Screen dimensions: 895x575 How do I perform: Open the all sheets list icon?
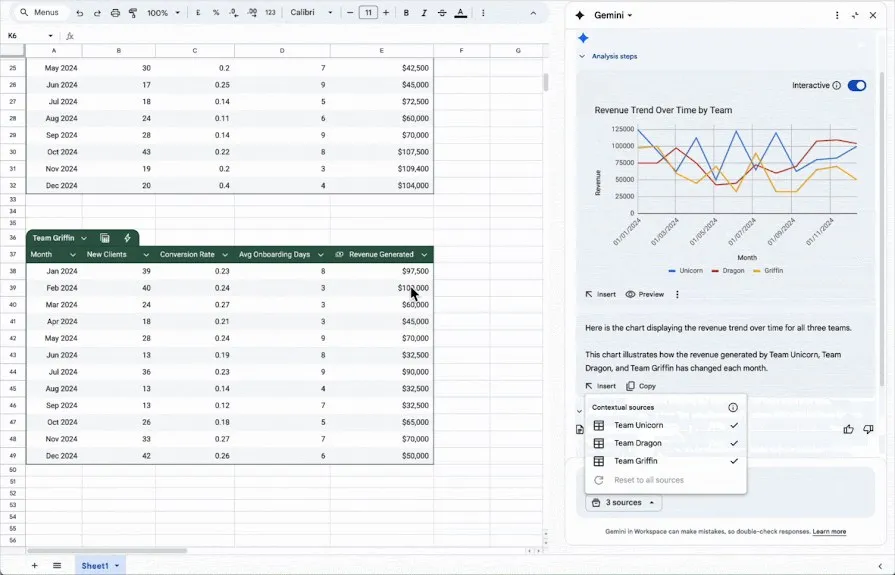point(57,565)
